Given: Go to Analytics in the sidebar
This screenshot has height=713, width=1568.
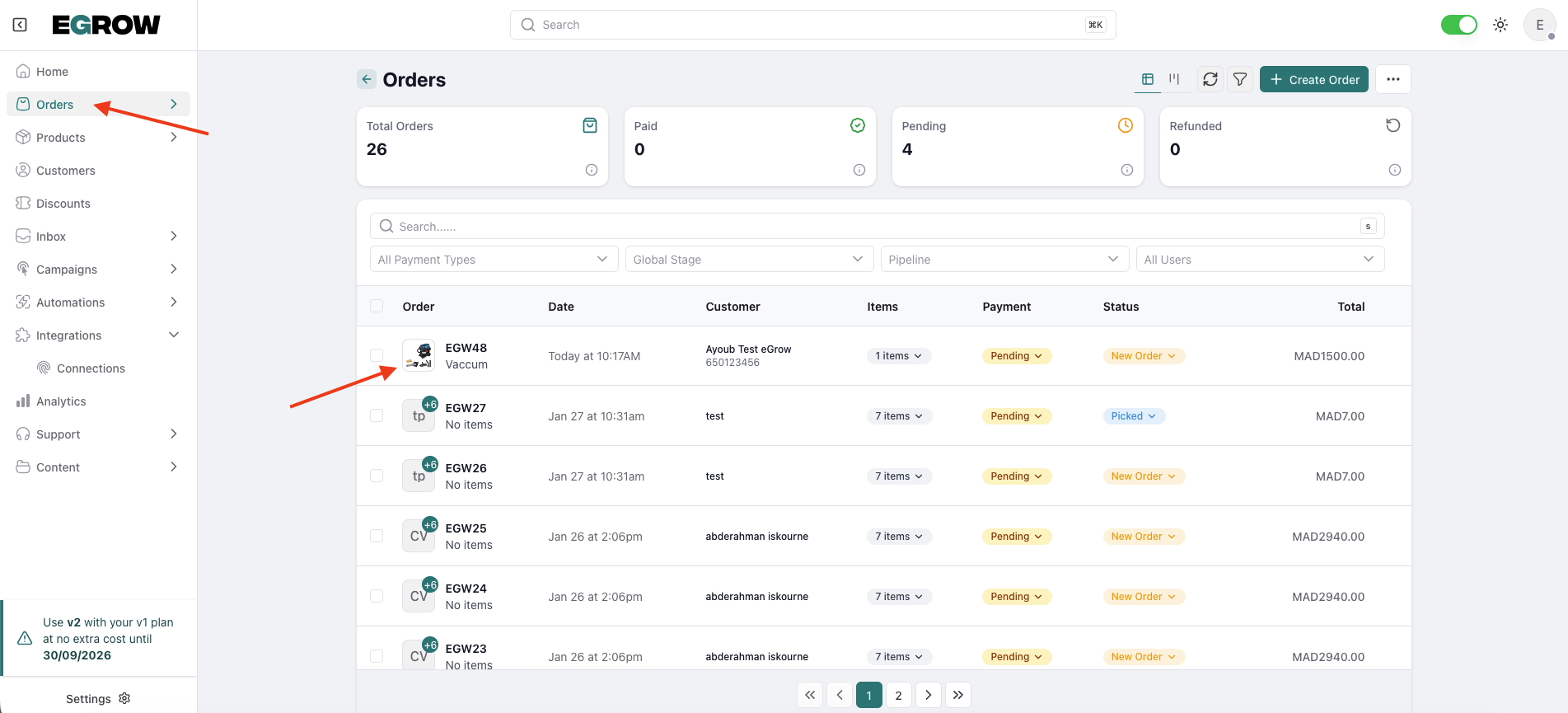Looking at the screenshot, I should click(x=61, y=401).
